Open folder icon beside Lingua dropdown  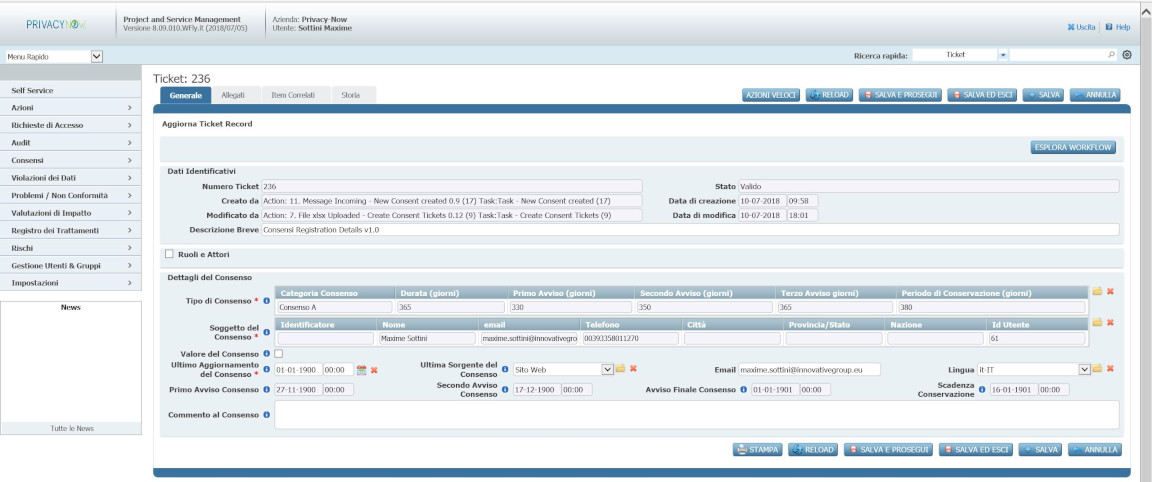(1097, 369)
